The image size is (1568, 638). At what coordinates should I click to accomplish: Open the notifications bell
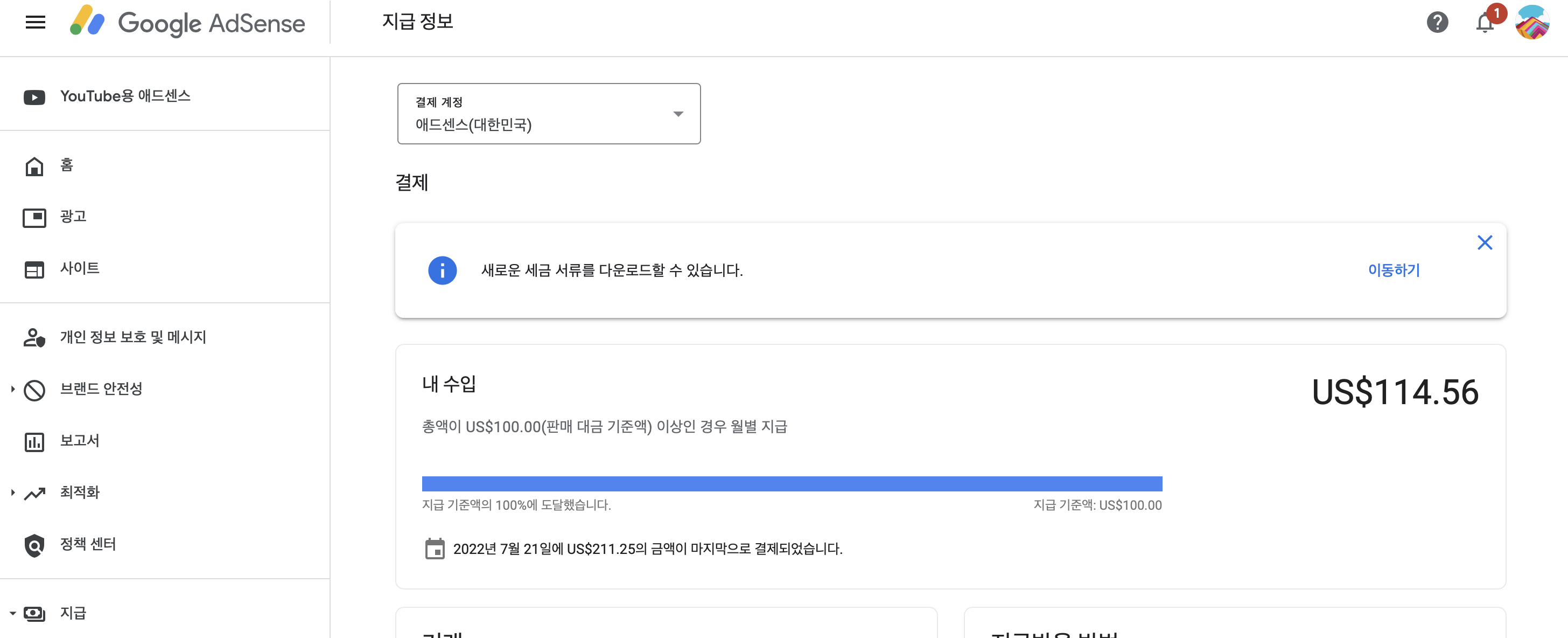pos(1484,23)
